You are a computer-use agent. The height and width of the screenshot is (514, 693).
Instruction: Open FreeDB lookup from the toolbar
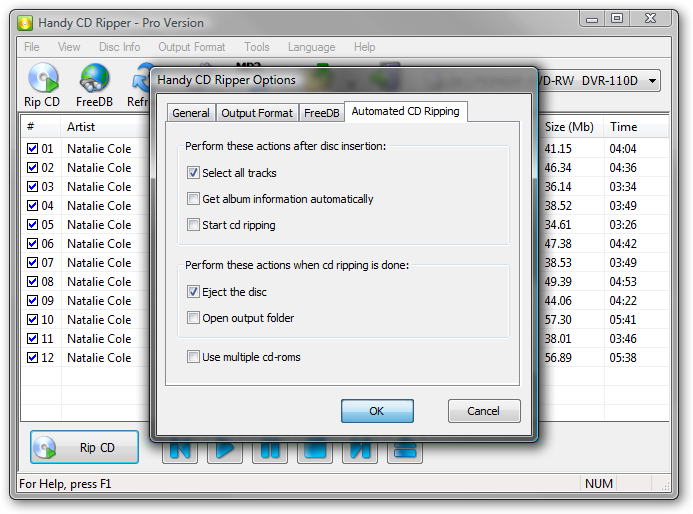[x=94, y=85]
